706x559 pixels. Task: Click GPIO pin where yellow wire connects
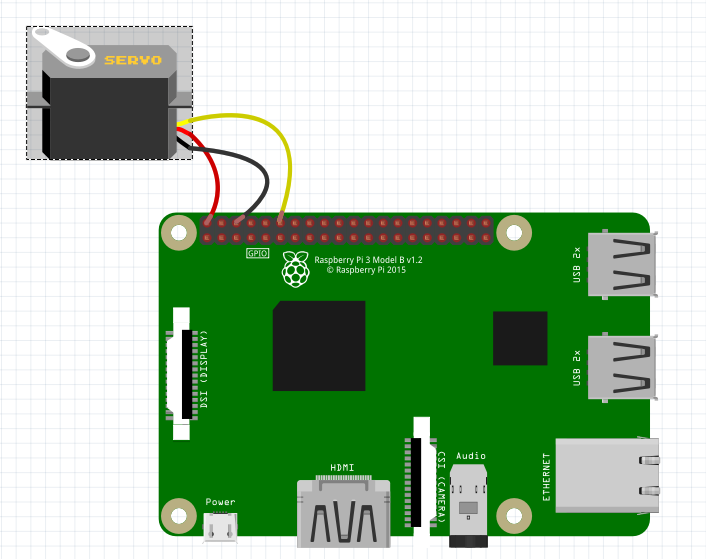click(x=281, y=222)
